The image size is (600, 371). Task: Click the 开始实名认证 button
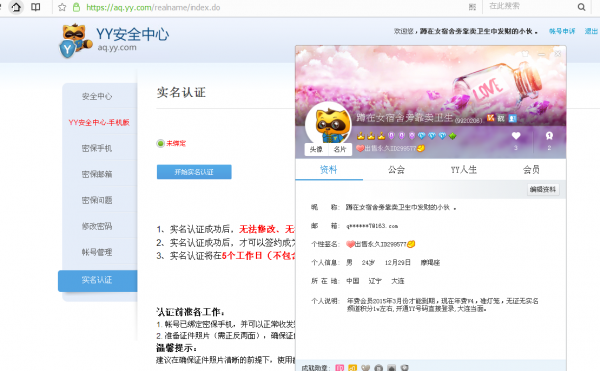click(194, 172)
